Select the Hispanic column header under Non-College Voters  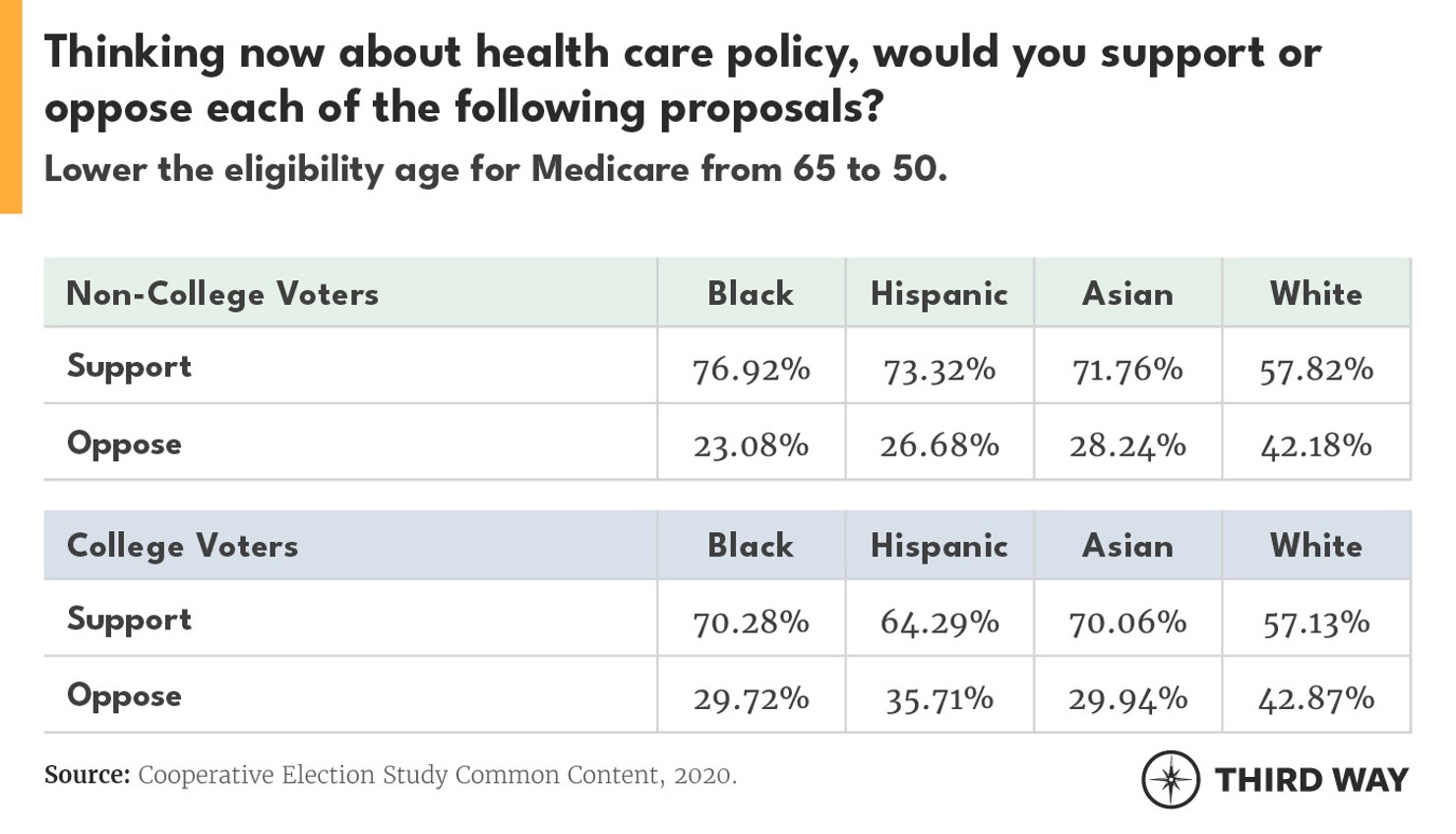939,293
